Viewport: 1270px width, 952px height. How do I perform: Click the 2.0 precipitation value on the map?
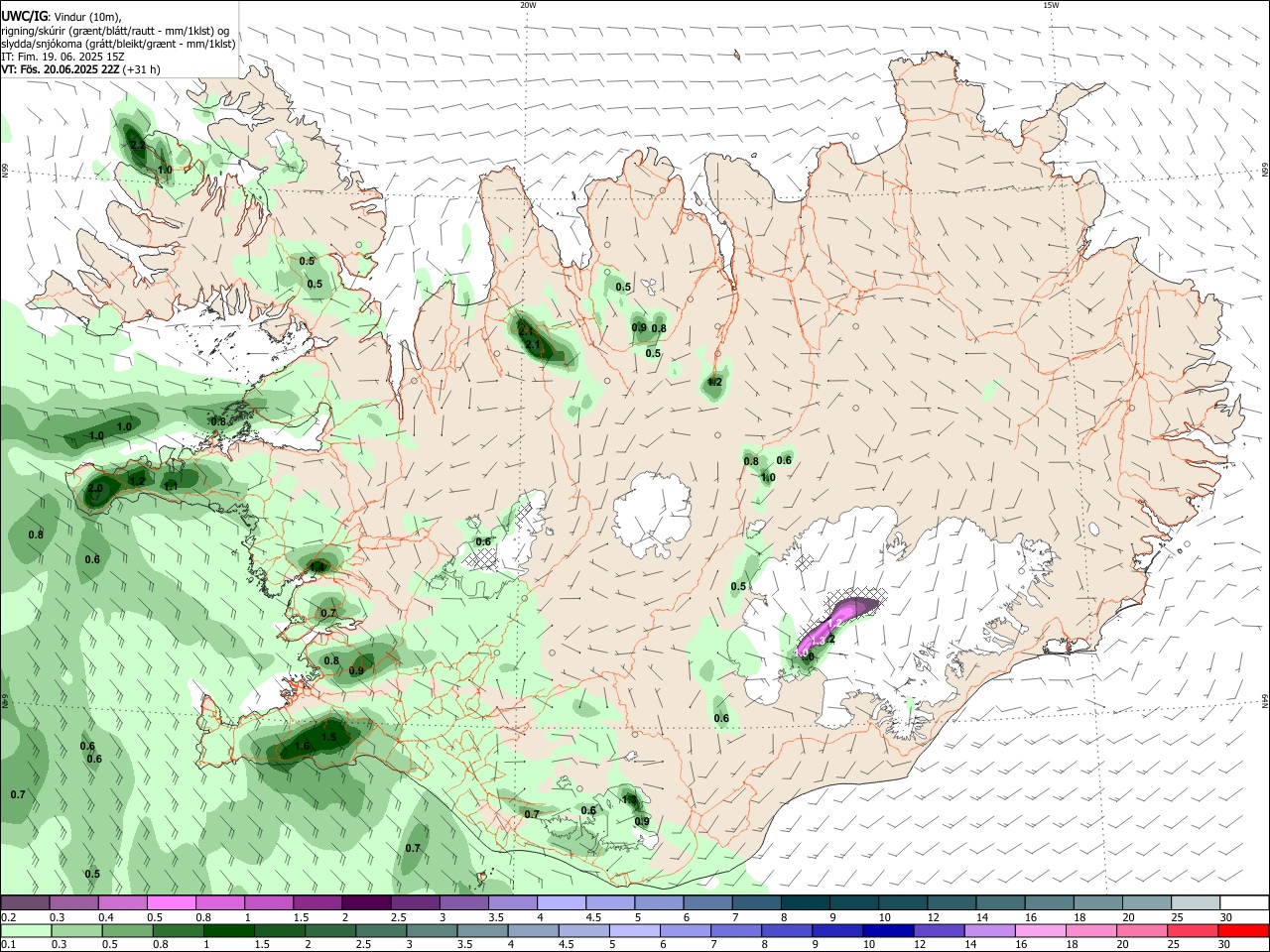(95, 489)
